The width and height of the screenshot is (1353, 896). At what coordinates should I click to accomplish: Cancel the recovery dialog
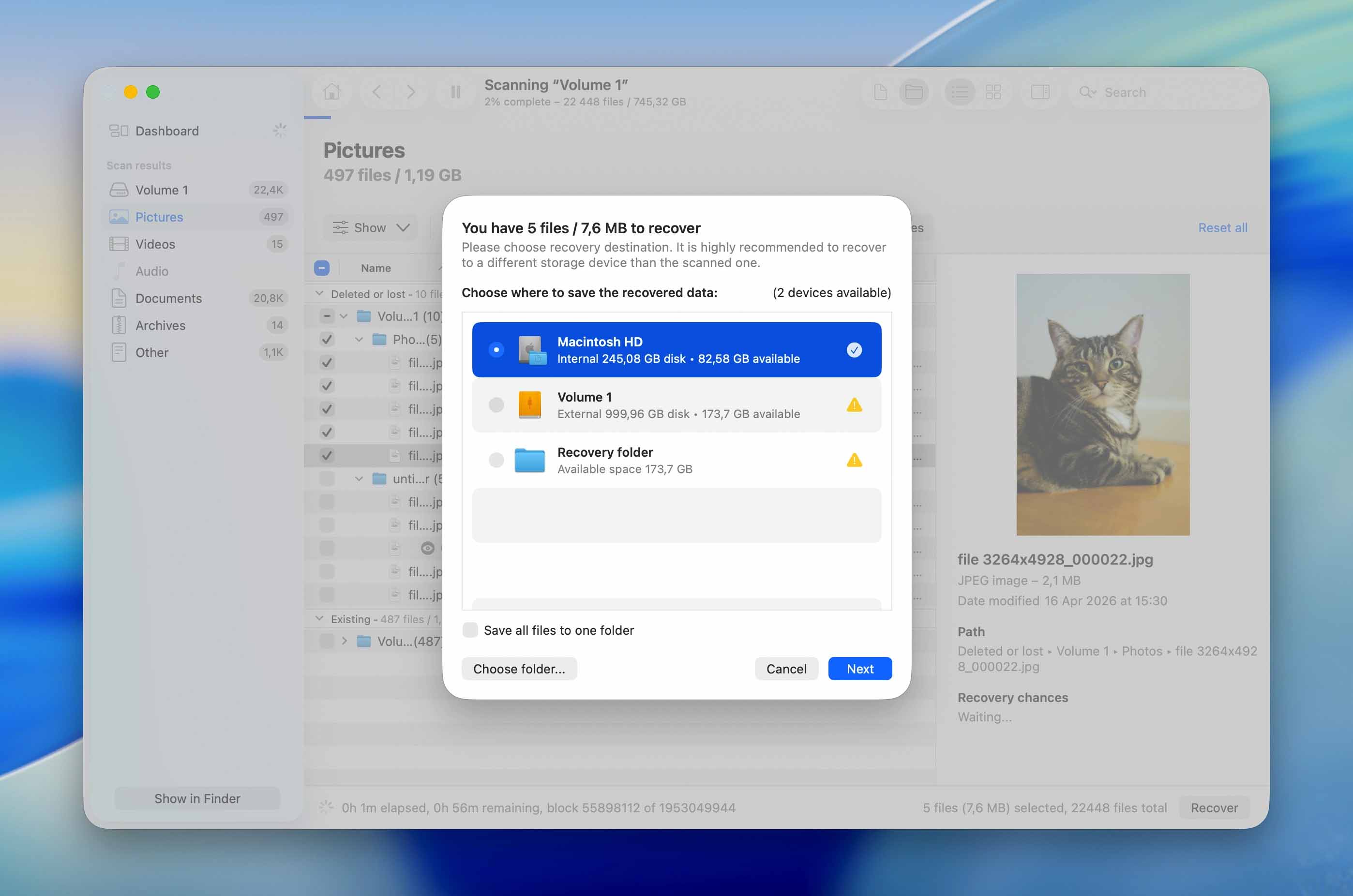pos(786,669)
